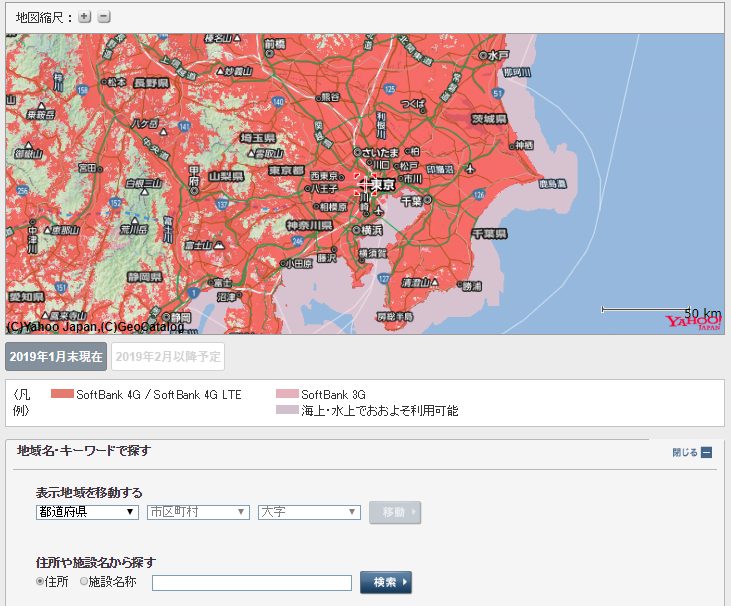Click 沼津 label on map
The image size is (731, 606).
tap(227, 296)
